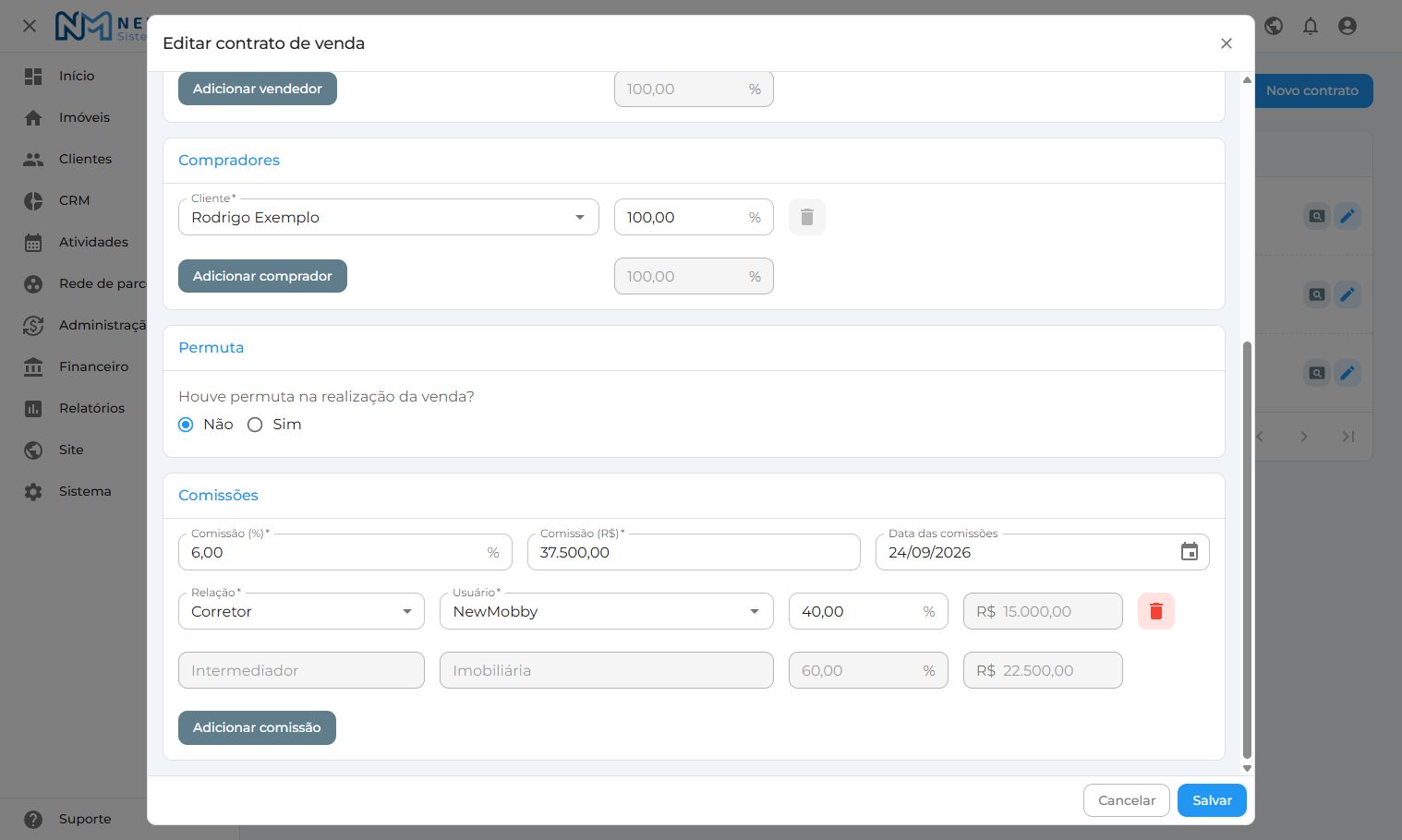Focus the Comissão (%) field with 6,00

pyautogui.click(x=344, y=552)
